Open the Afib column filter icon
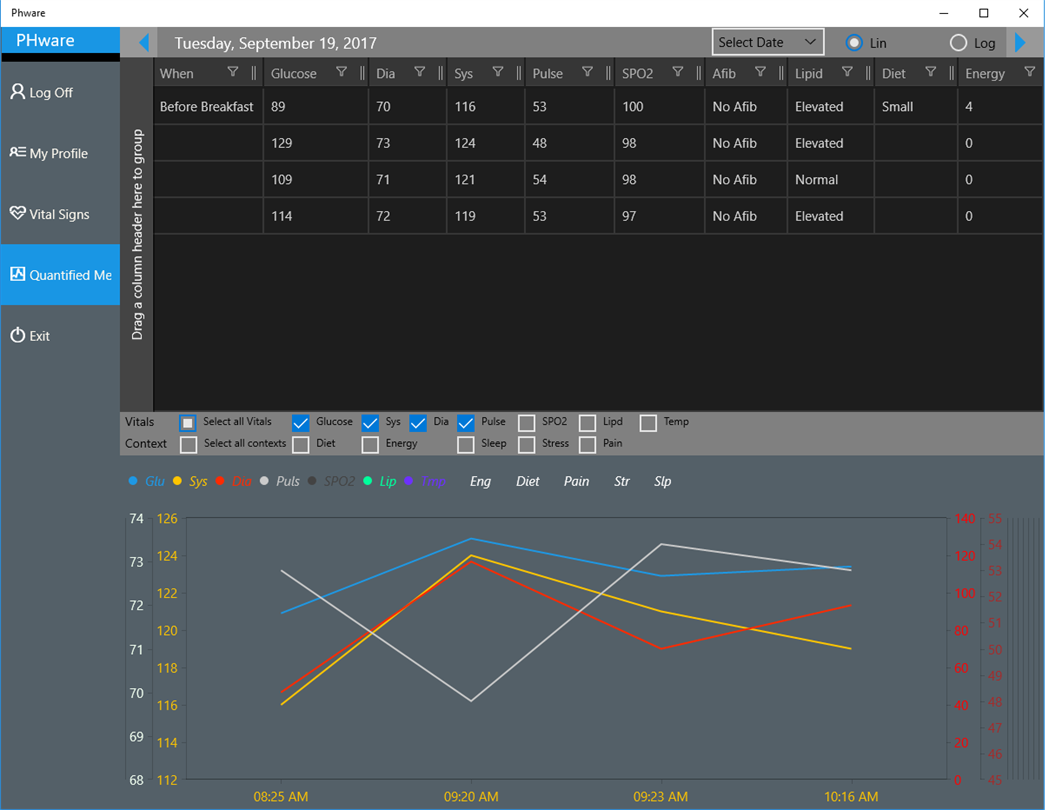 760,72
